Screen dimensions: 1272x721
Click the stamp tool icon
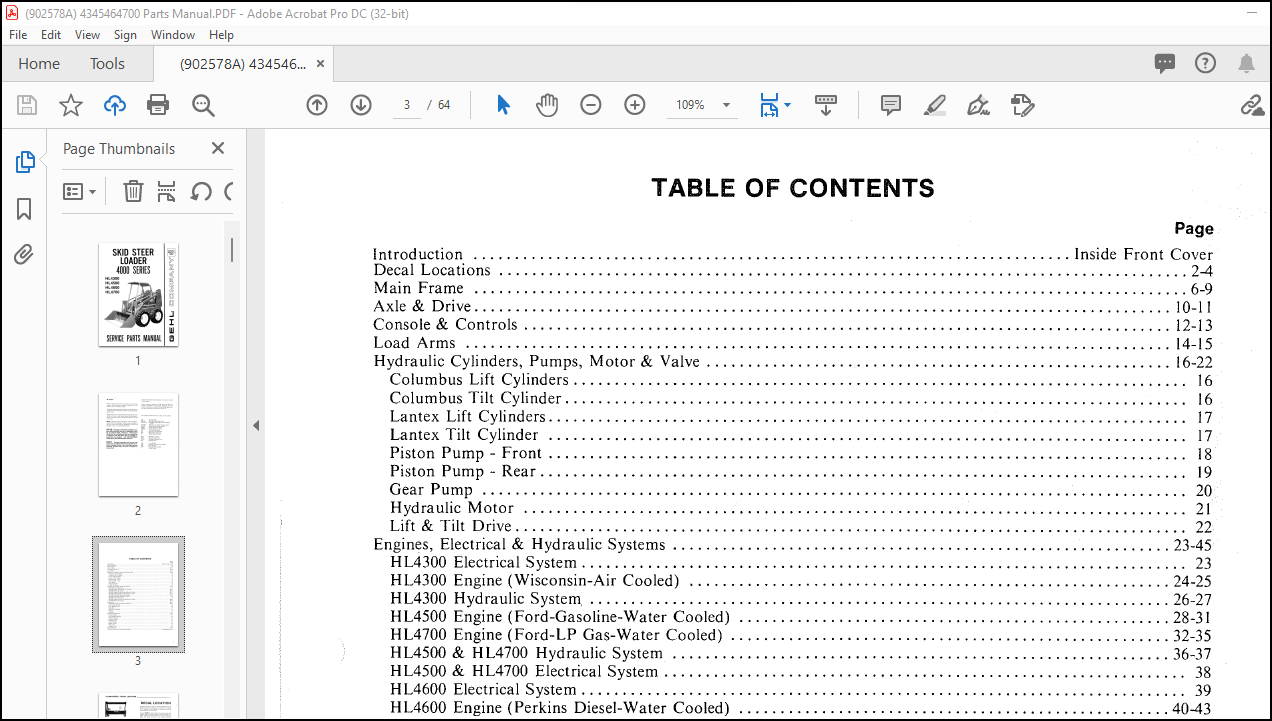pyautogui.click(x=1022, y=105)
